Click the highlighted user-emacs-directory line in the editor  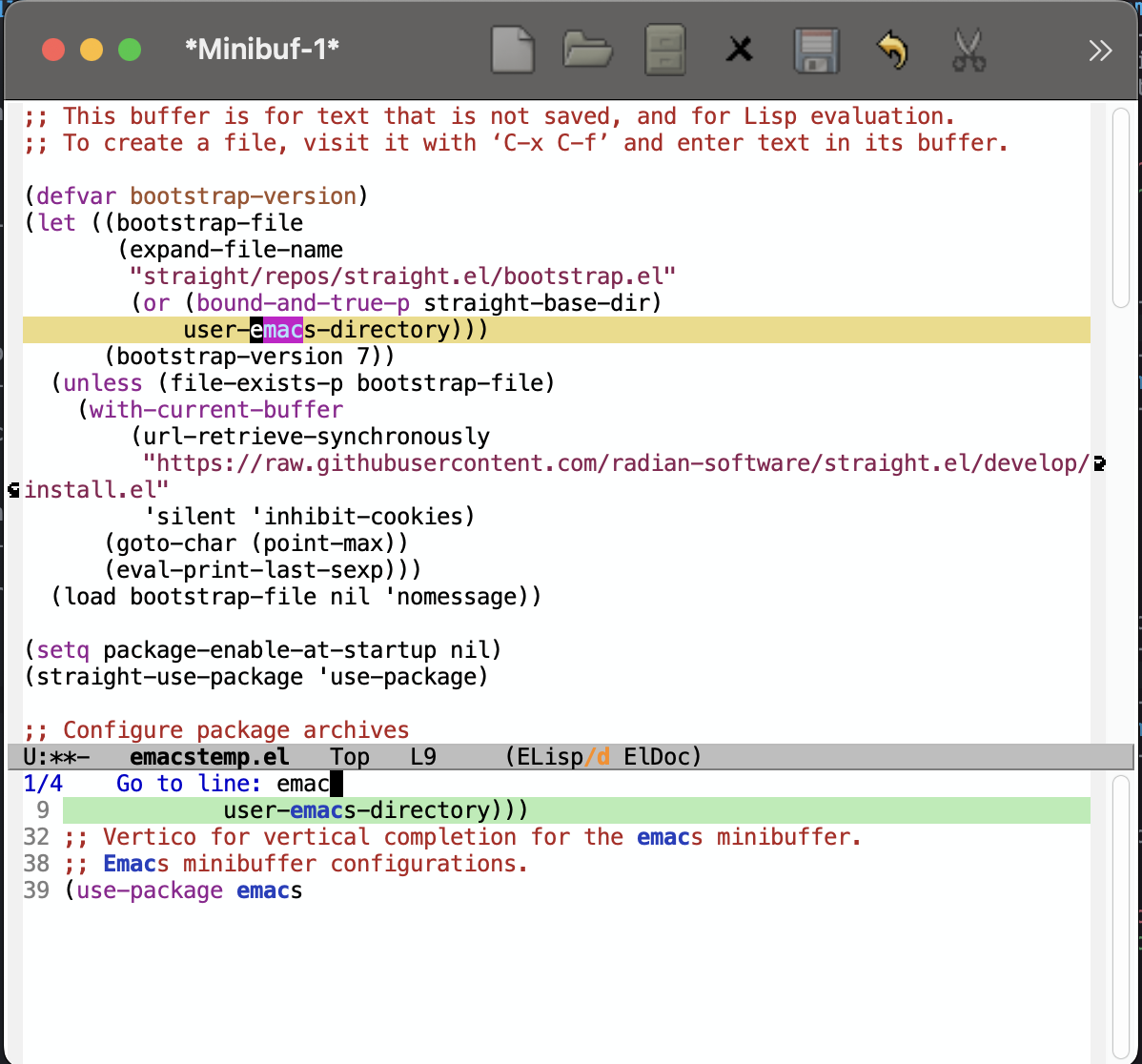tap(557, 330)
